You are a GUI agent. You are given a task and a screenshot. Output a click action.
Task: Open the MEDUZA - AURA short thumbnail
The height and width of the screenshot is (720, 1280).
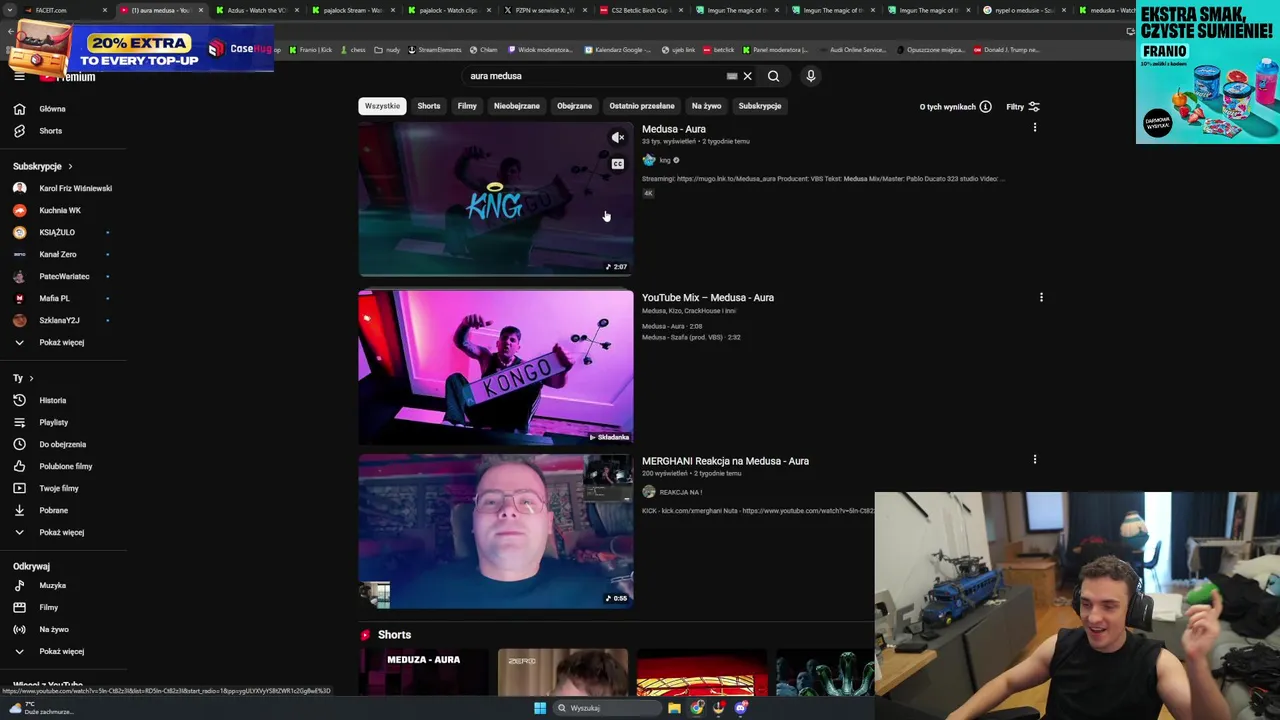click(424, 673)
